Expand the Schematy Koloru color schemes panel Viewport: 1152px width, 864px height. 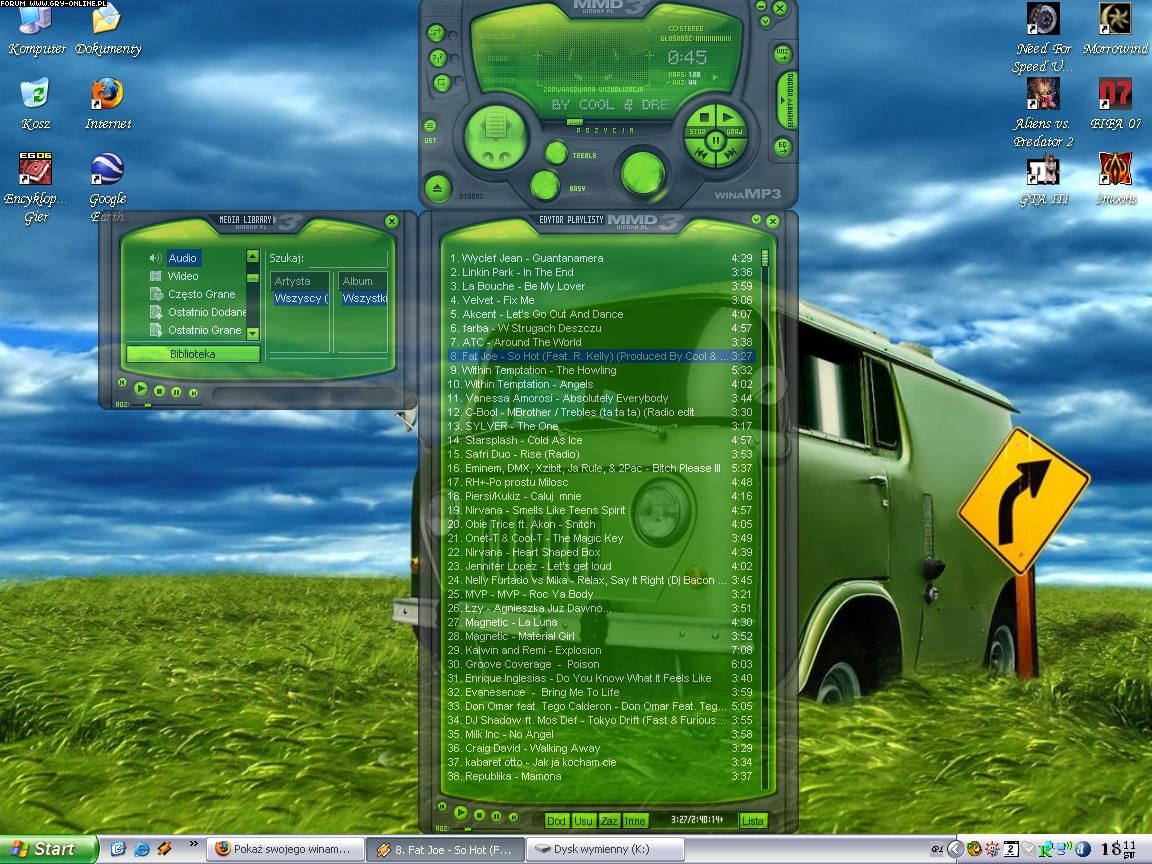click(x=788, y=100)
